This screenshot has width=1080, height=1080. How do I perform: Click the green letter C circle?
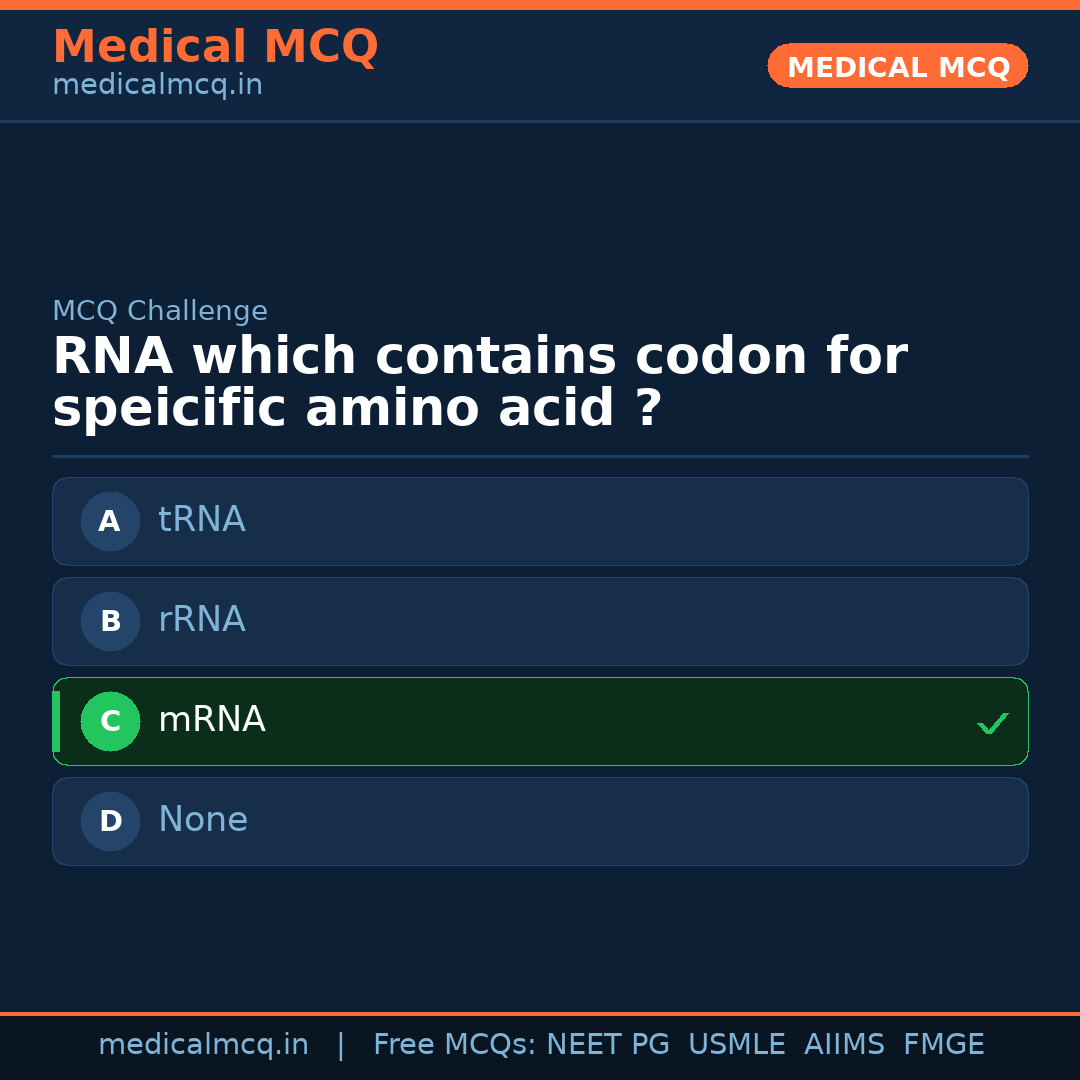point(110,721)
